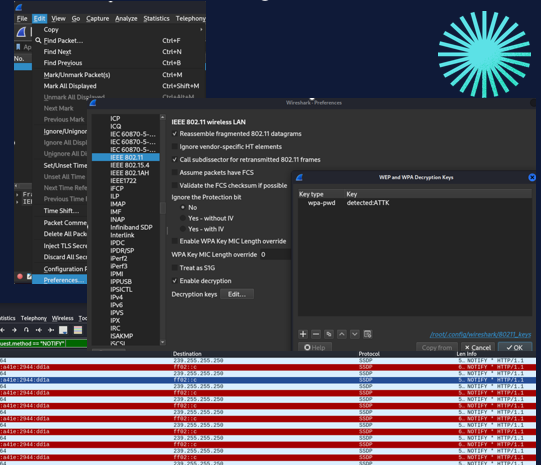The image size is (541, 465).
Task: Jump to the last packet icon
Action: [x=51, y=330]
